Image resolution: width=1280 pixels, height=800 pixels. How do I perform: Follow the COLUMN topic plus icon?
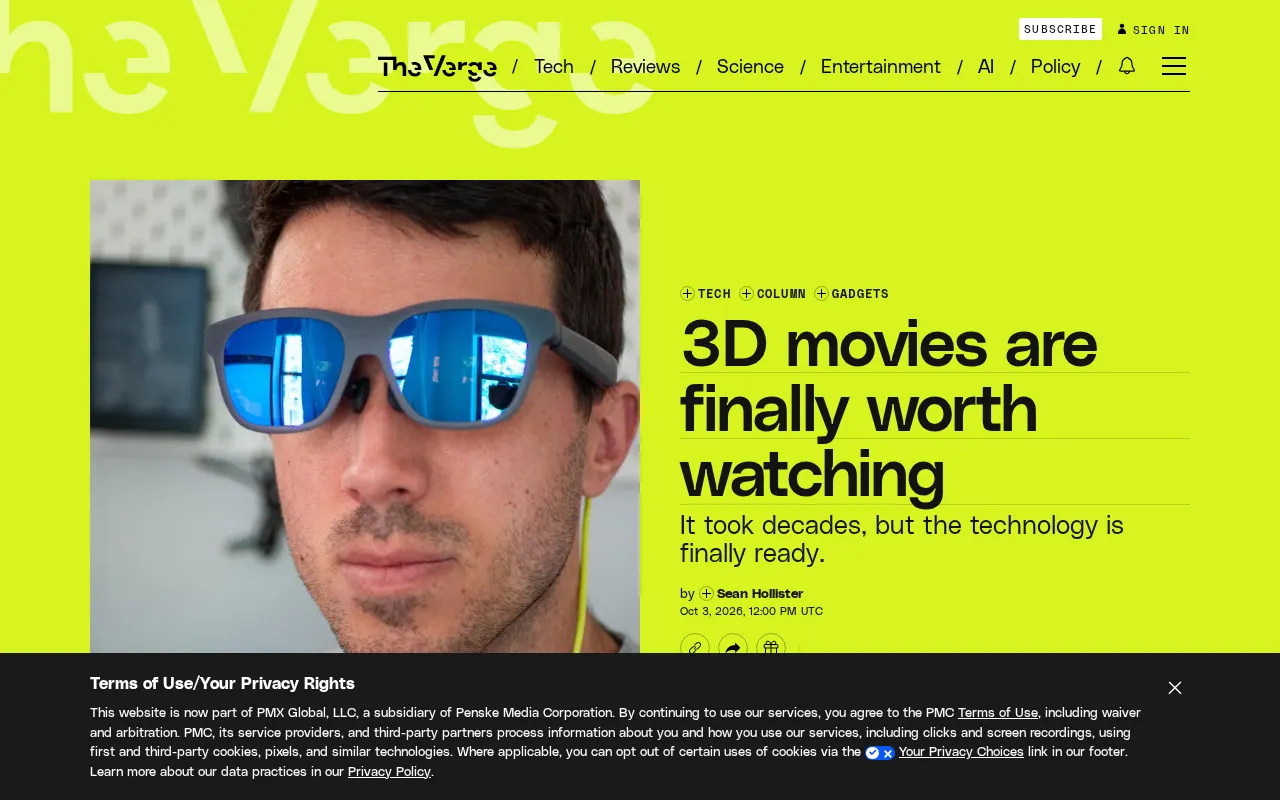tap(746, 293)
